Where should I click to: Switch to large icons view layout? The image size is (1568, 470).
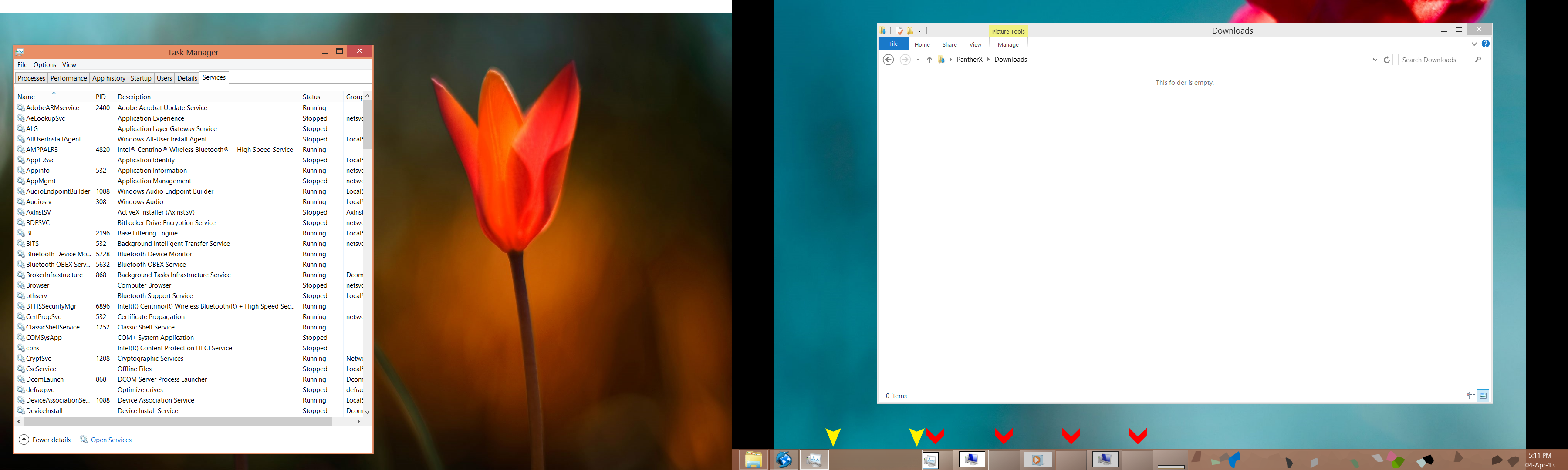1483,396
